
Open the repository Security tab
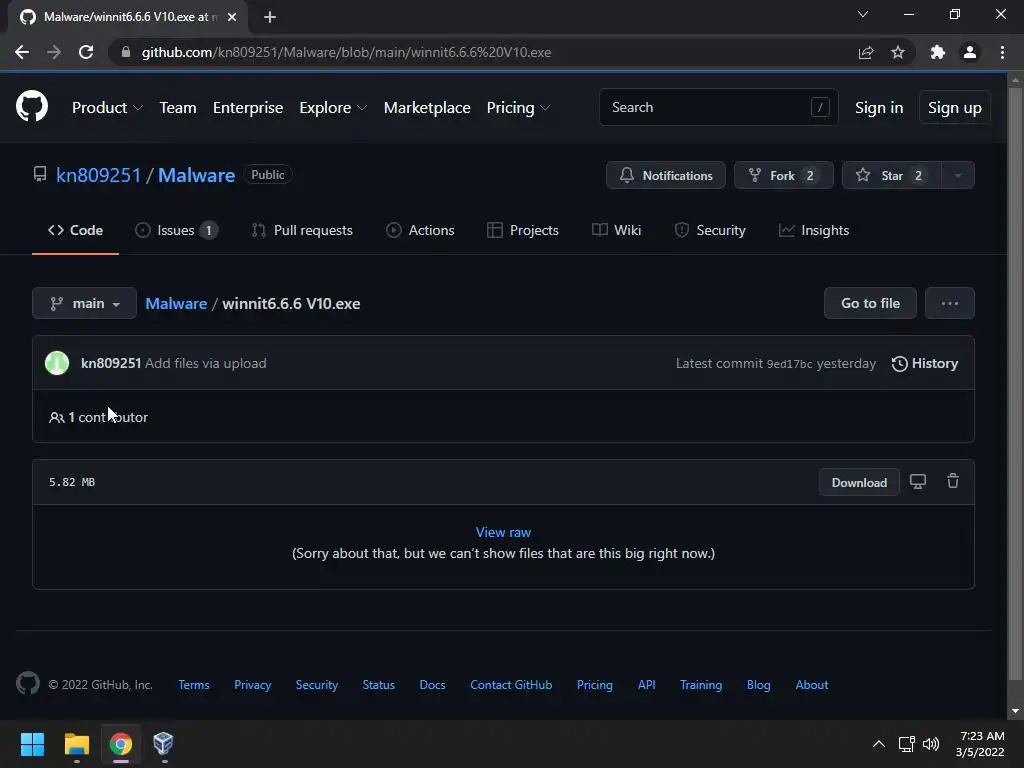point(710,230)
